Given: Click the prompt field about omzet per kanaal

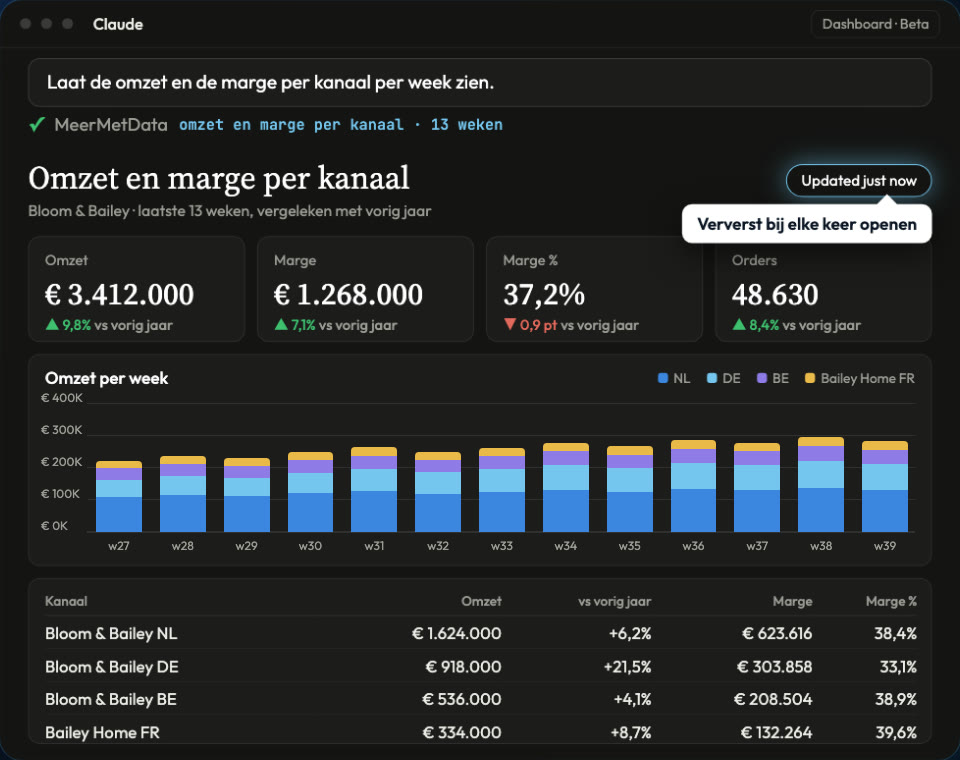Looking at the screenshot, I should 480,83.
